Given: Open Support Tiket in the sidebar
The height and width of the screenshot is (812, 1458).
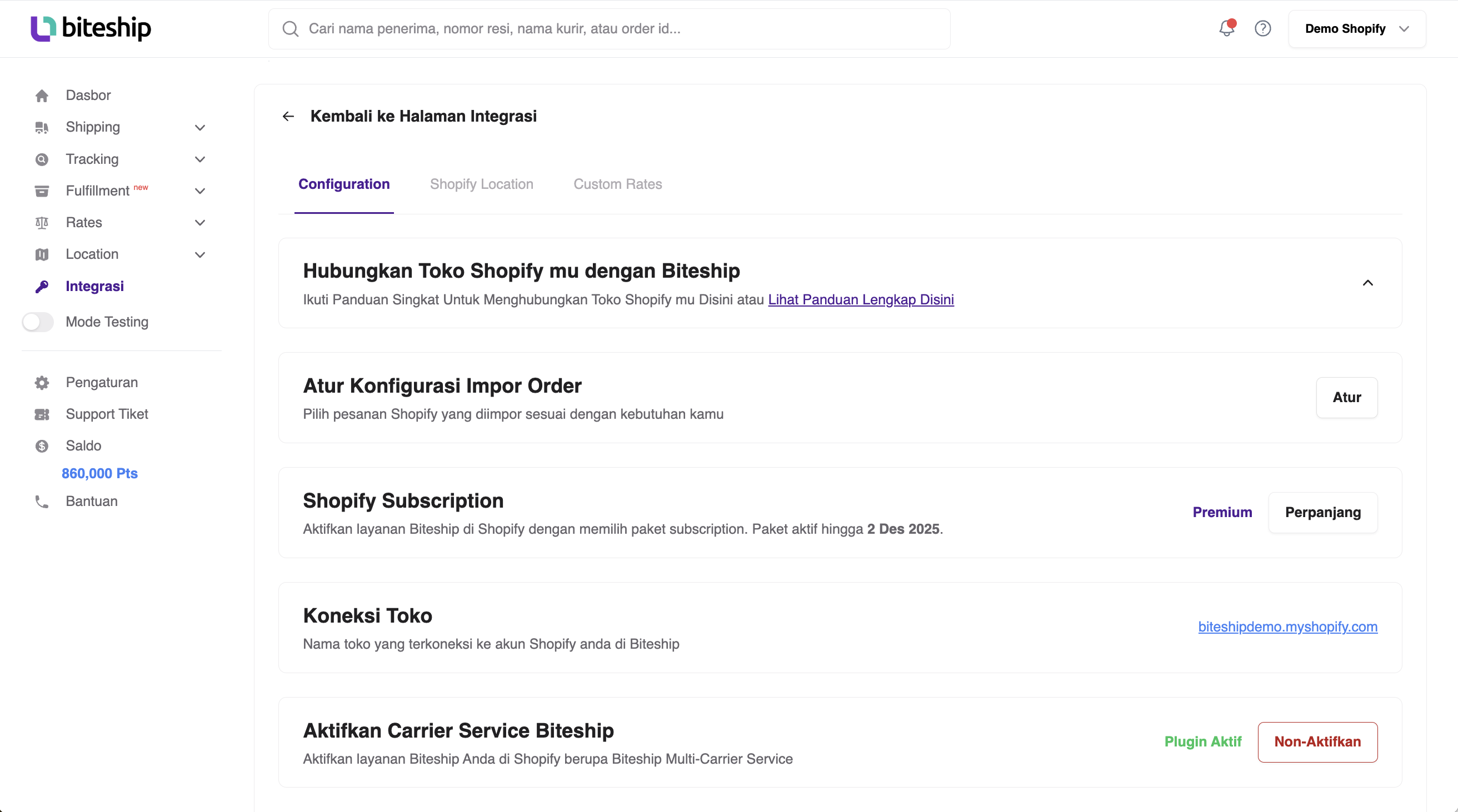Looking at the screenshot, I should point(107,414).
